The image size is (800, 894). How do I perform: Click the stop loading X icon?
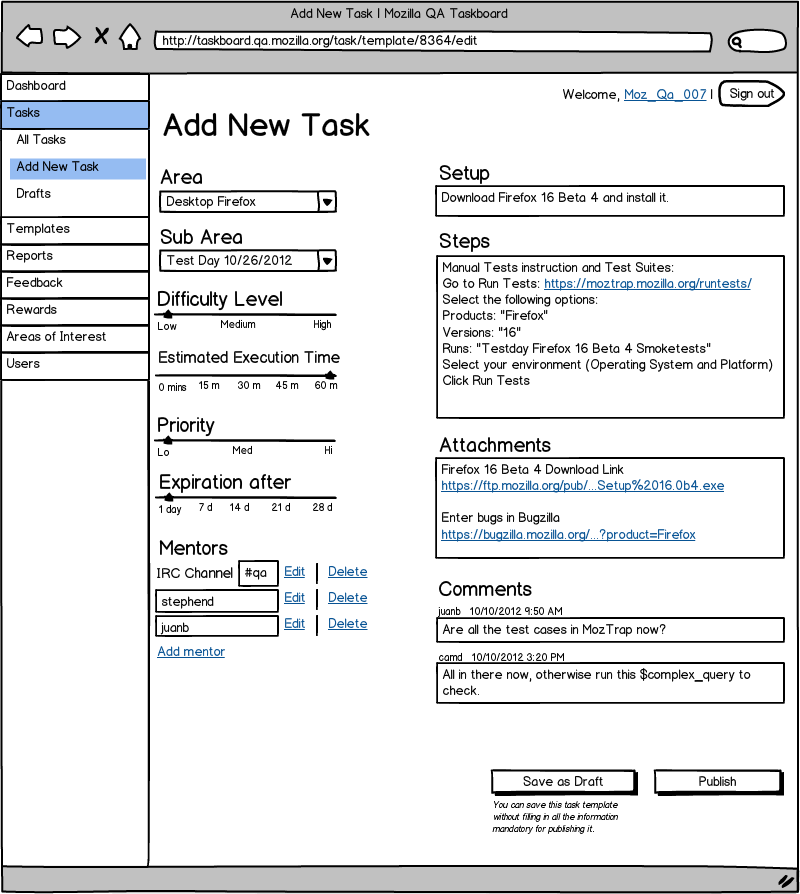(101, 36)
